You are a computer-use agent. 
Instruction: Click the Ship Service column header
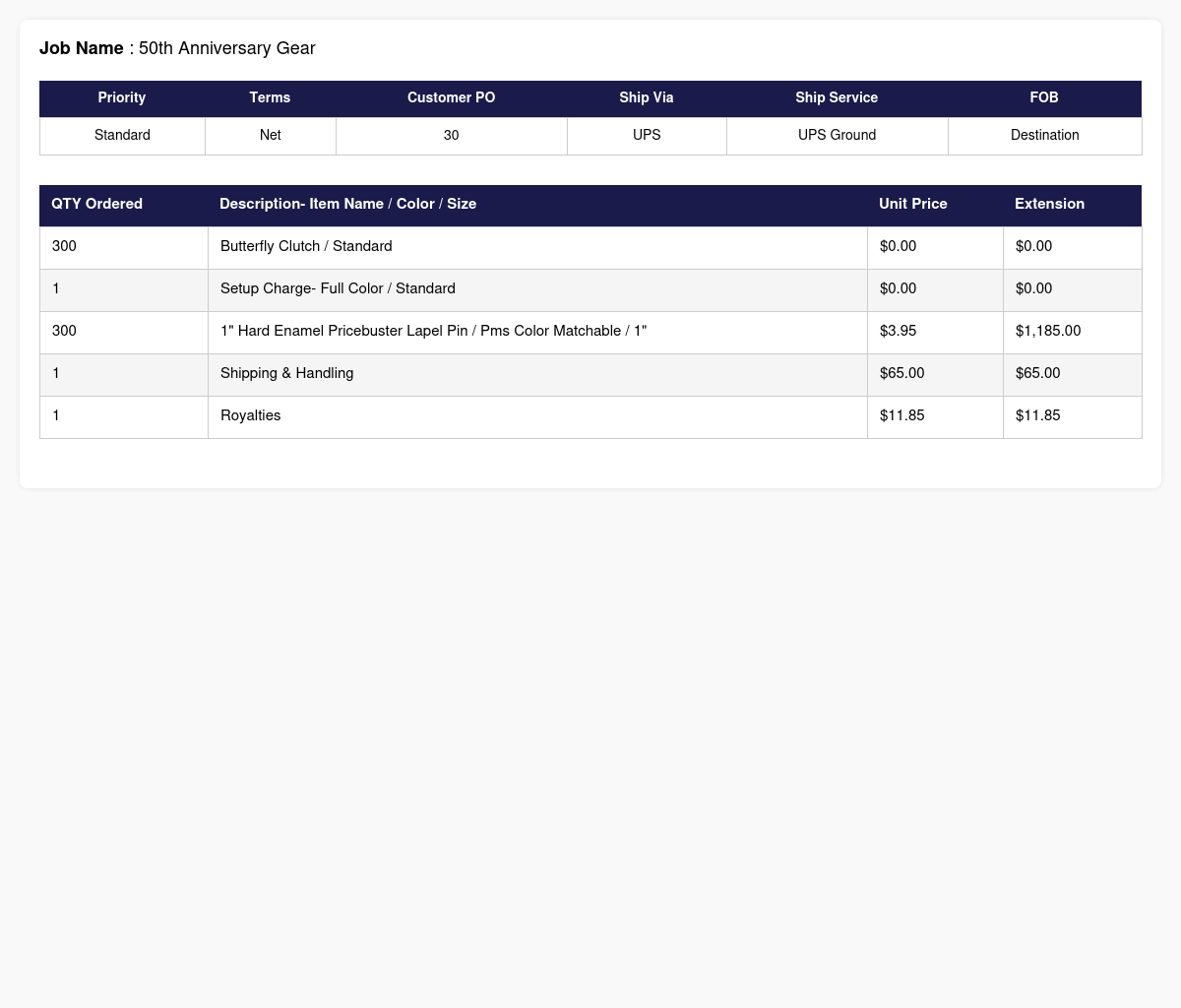click(x=837, y=98)
